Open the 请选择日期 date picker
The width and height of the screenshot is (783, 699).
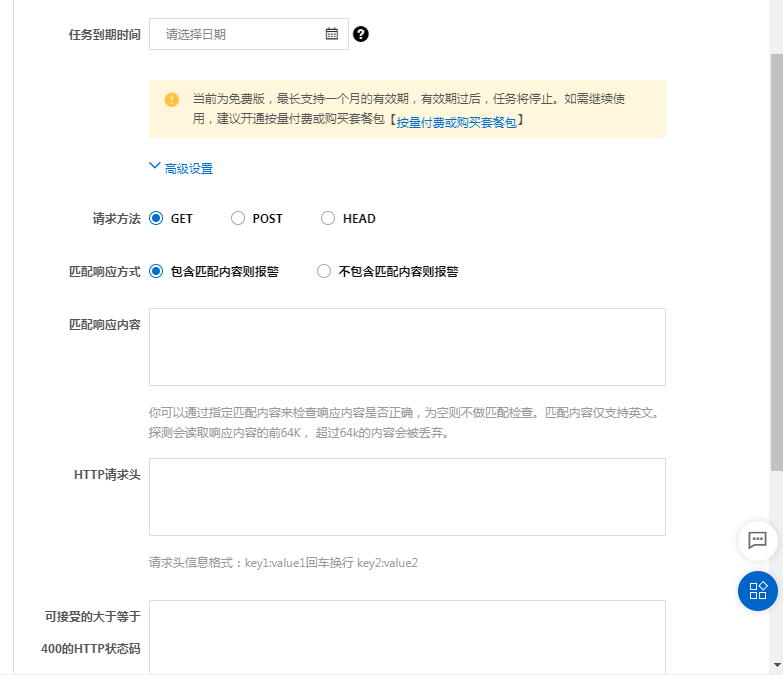coord(240,34)
